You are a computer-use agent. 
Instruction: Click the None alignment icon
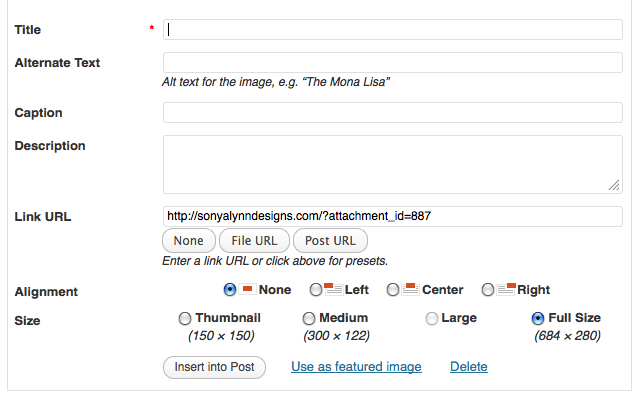click(x=247, y=289)
